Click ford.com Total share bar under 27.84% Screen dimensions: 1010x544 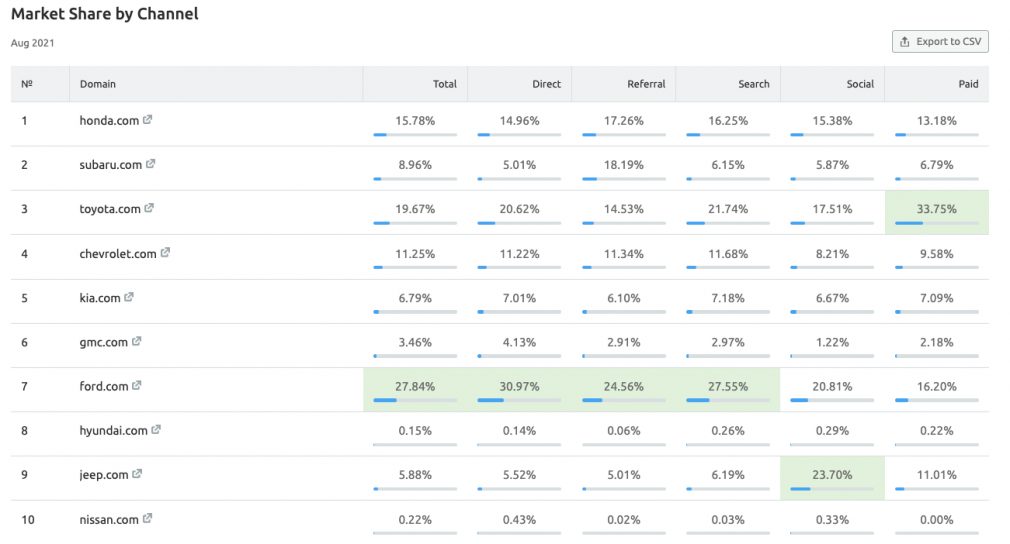415,400
